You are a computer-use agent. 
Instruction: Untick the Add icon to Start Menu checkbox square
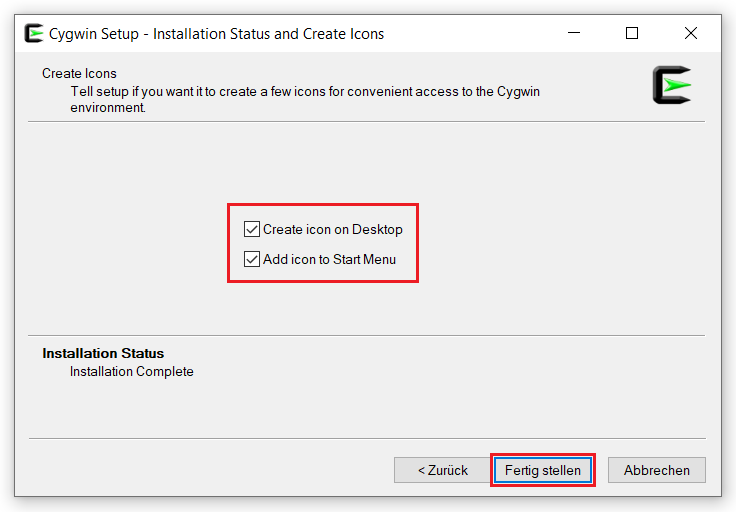252,260
